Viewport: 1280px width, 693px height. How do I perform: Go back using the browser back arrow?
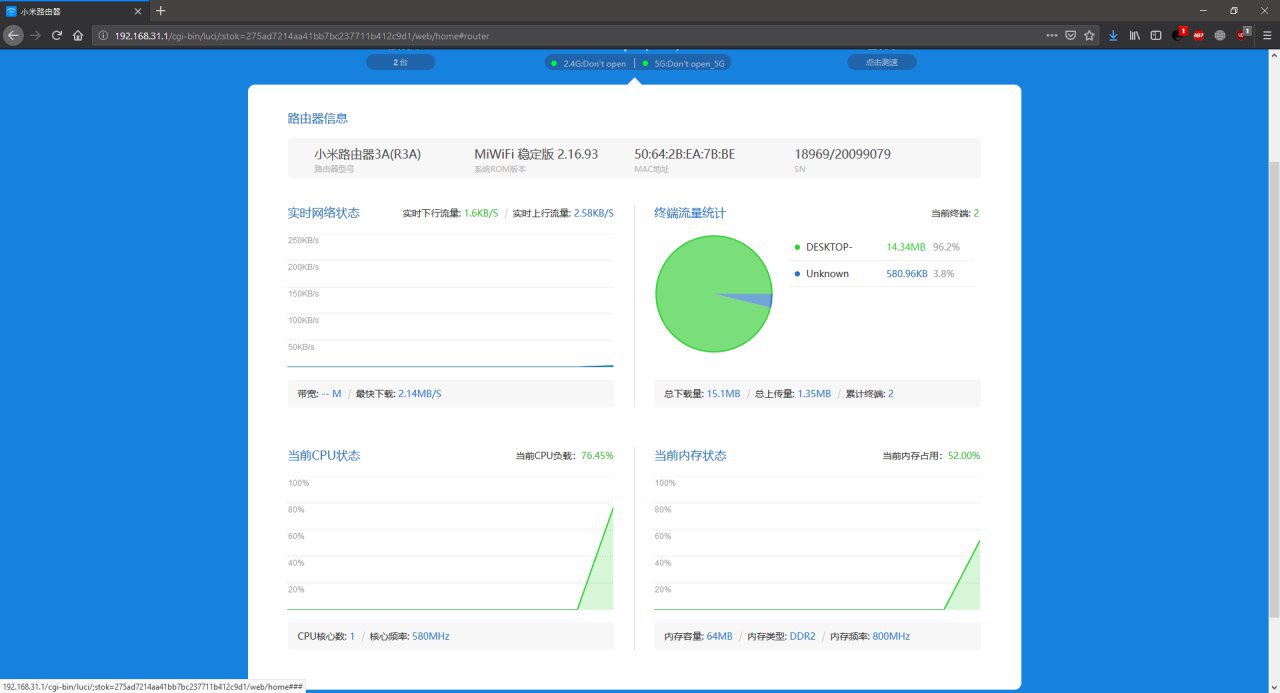13,35
